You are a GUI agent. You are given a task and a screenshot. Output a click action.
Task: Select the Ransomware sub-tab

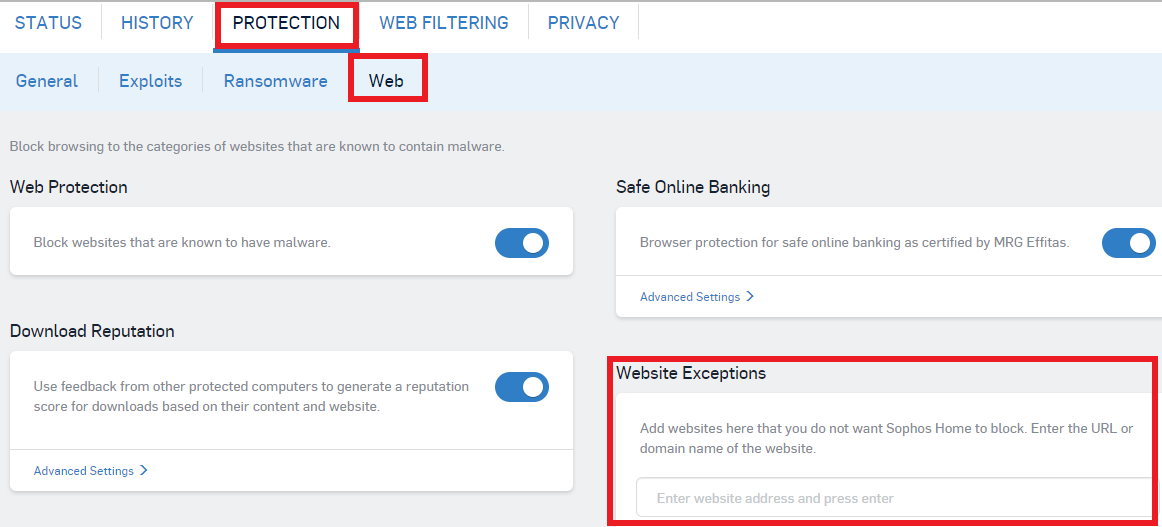tap(275, 81)
